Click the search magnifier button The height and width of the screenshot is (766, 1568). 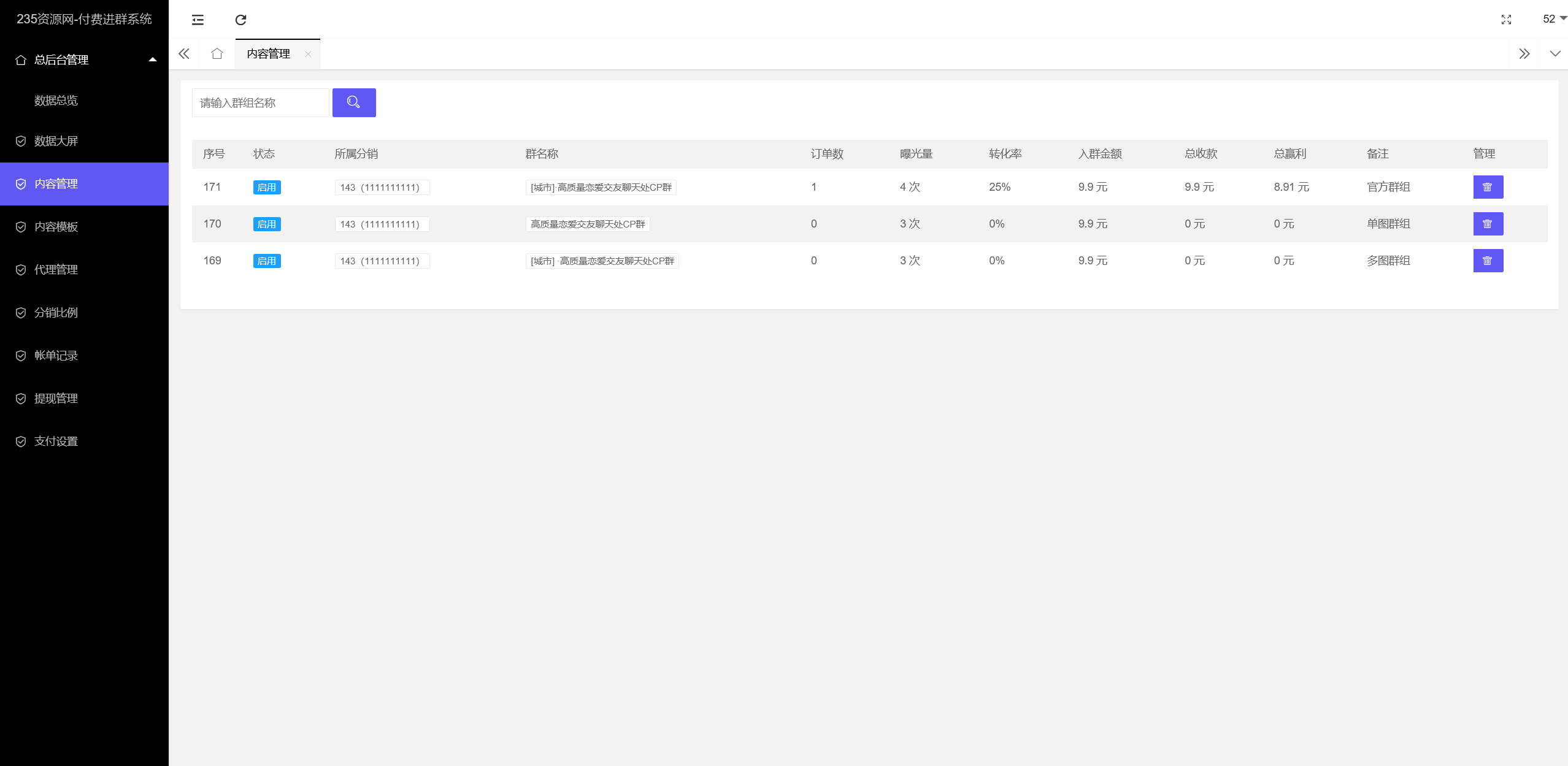click(x=354, y=102)
